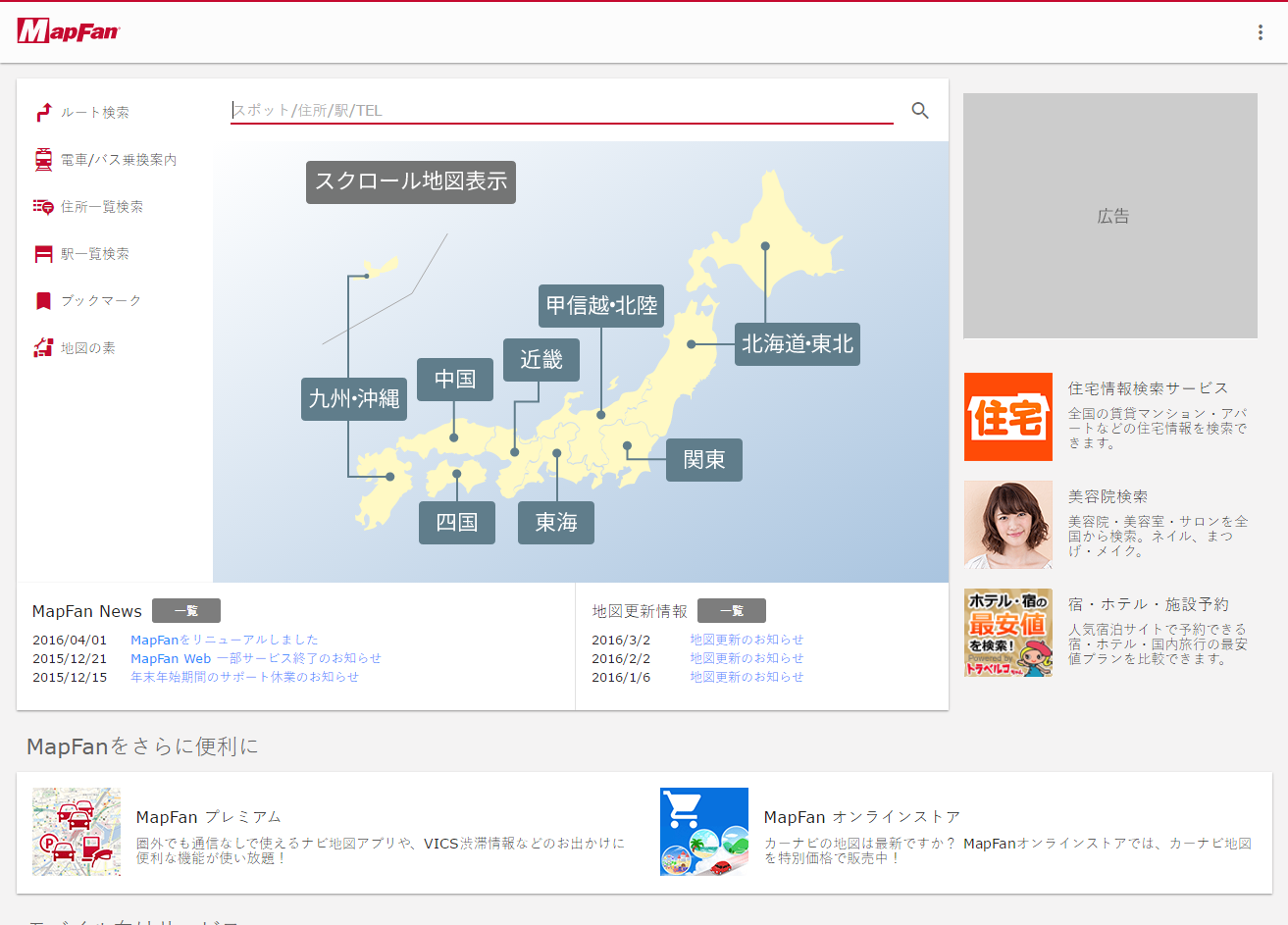This screenshot has width=1288, height=925.
Task: Click the magnifier search icon
Action: (920, 111)
